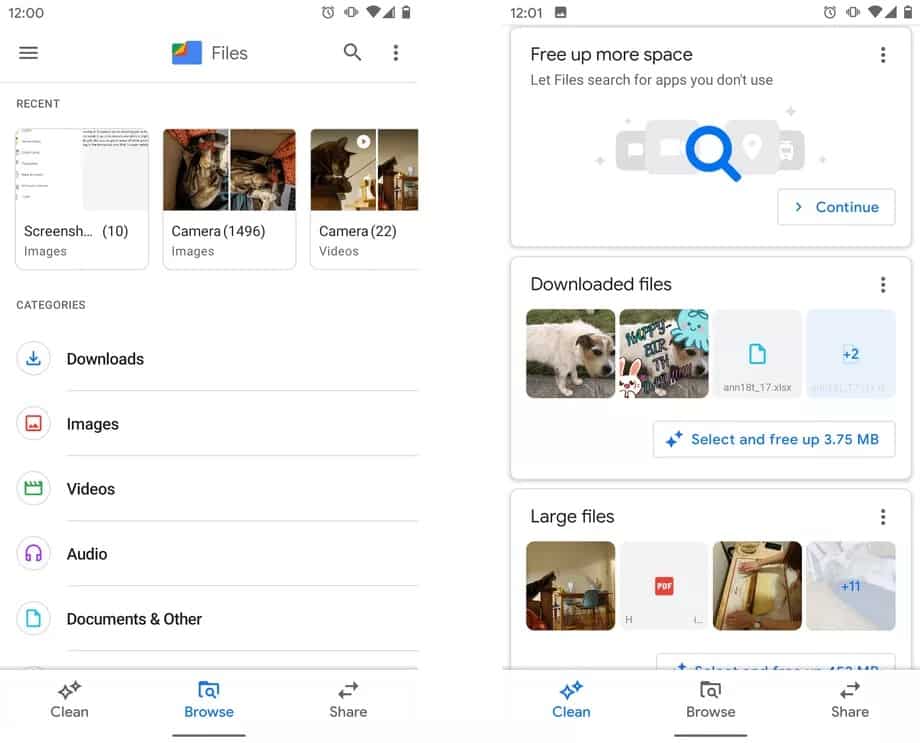Image resolution: width=920 pixels, height=743 pixels.
Task: Open the hamburger navigation menu
Action: pos(28,53)
